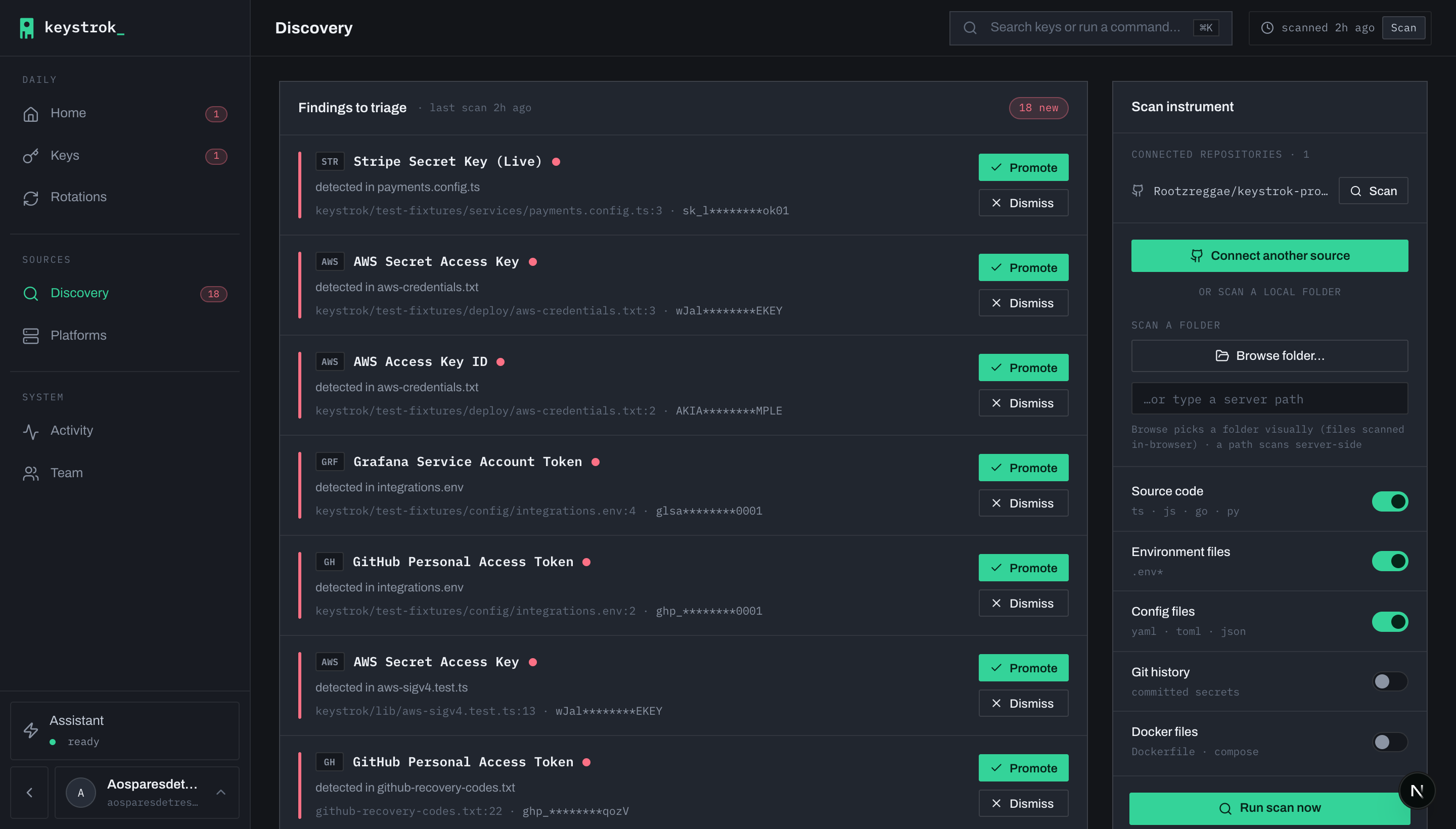Turn on the Docker files toggle
The image size is (1456, 829).
click(x=1390, y=742)
